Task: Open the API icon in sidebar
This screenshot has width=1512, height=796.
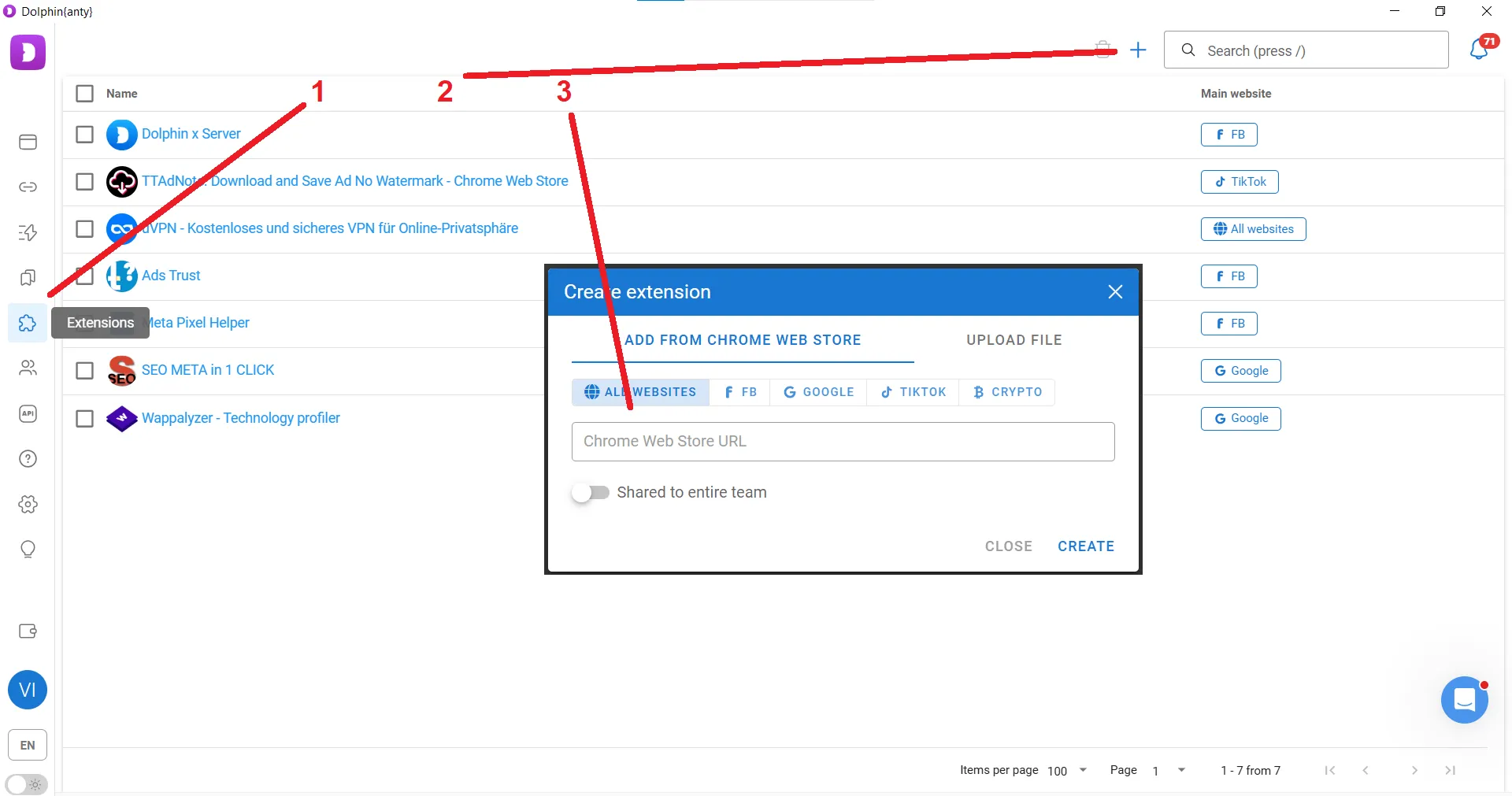Action: pos(28,413)
